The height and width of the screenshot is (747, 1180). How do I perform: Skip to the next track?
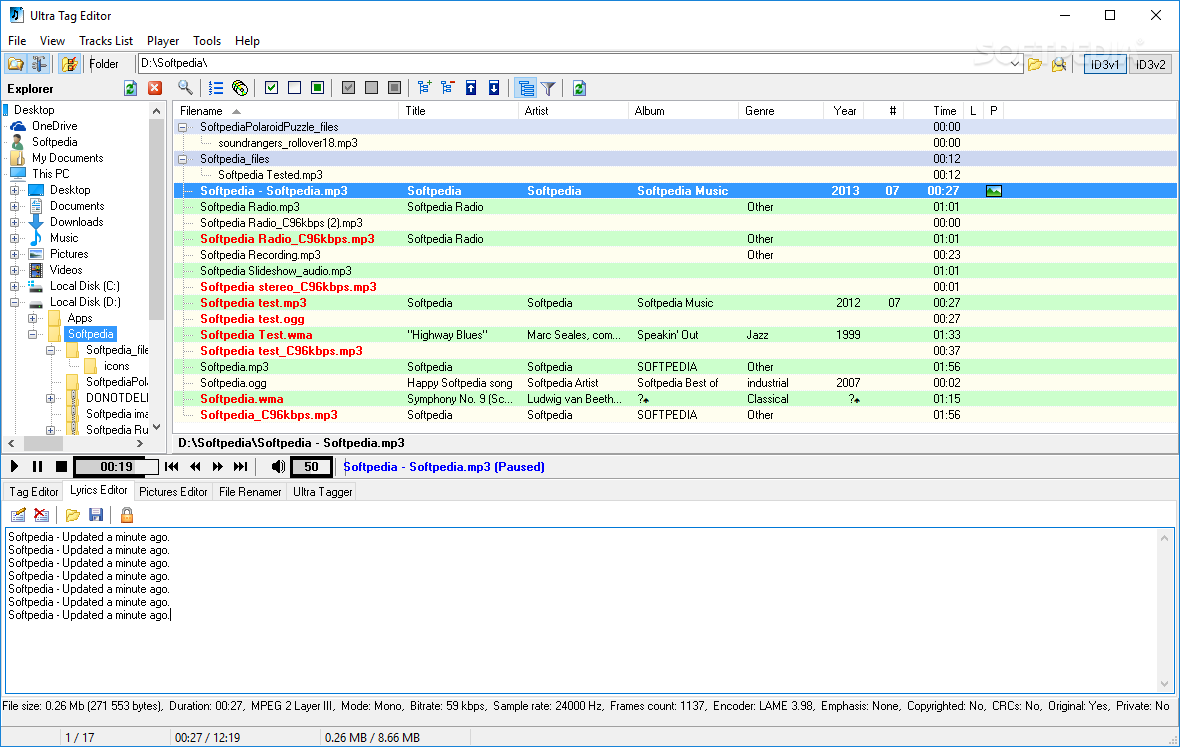coord(241,466)
